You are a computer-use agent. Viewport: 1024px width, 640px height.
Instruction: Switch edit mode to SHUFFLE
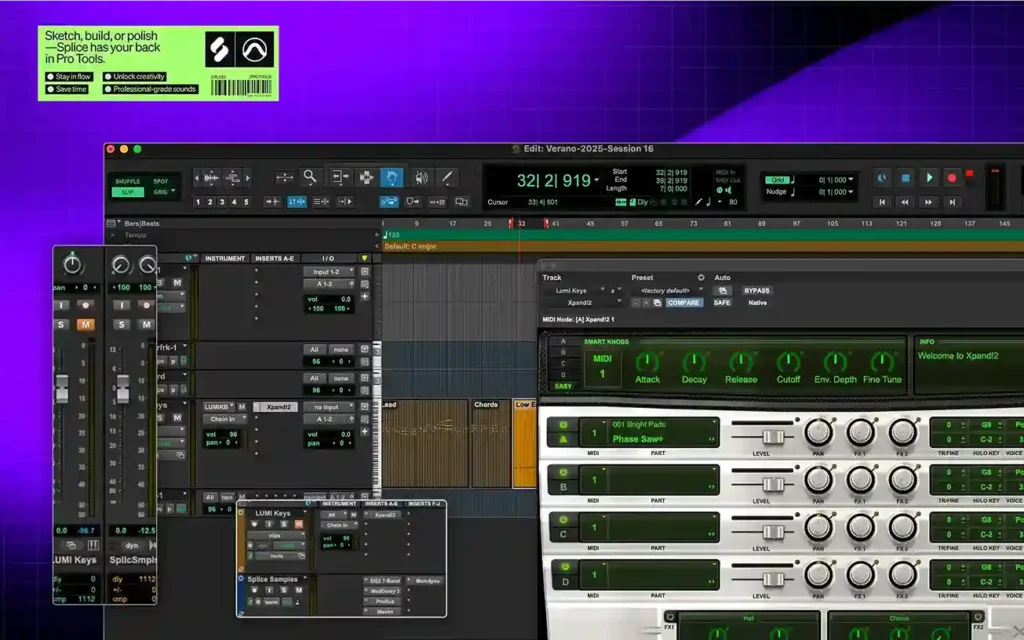coord(127,180)
